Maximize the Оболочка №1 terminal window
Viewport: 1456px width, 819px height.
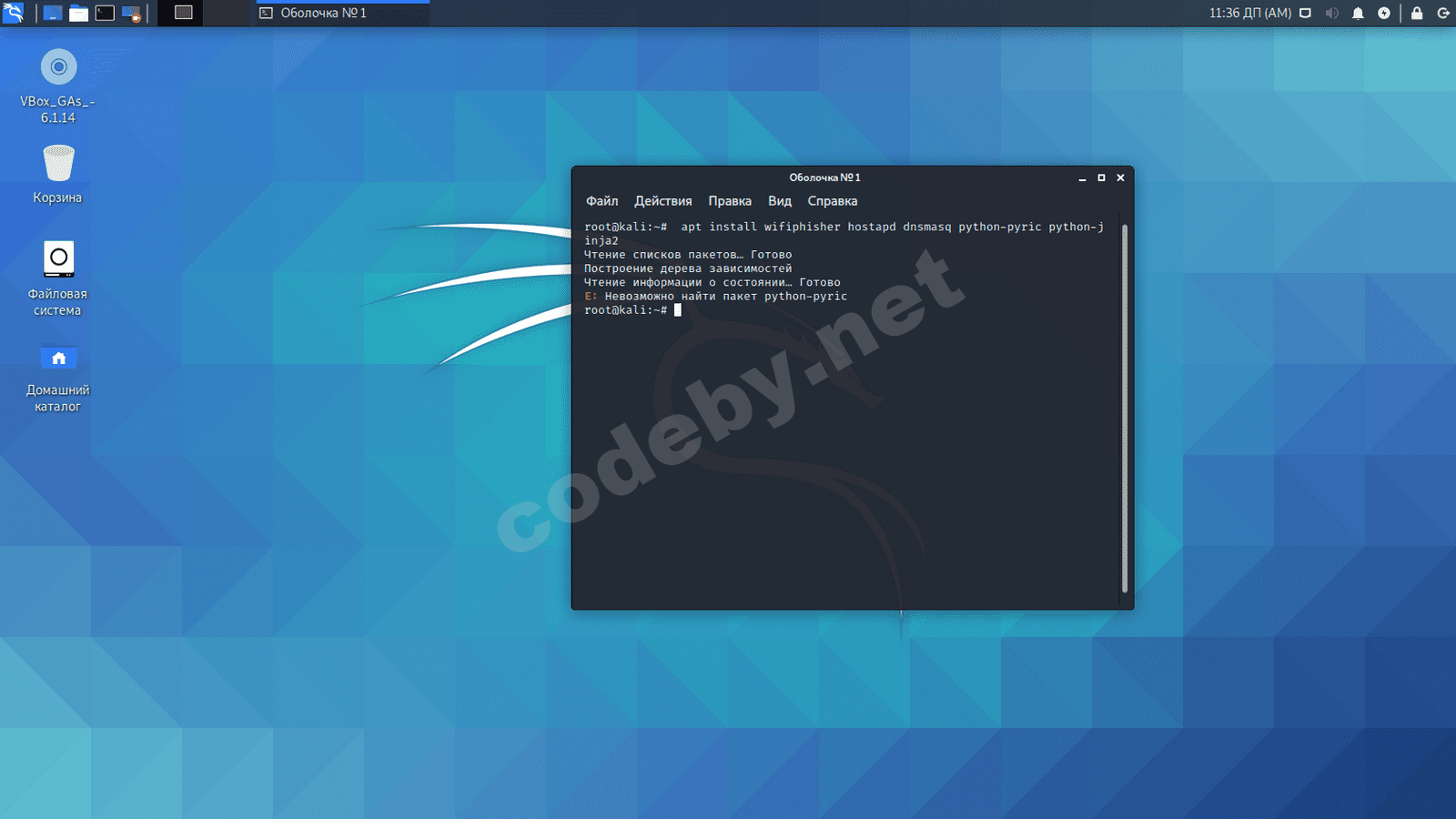click(x=1101, y=178)
